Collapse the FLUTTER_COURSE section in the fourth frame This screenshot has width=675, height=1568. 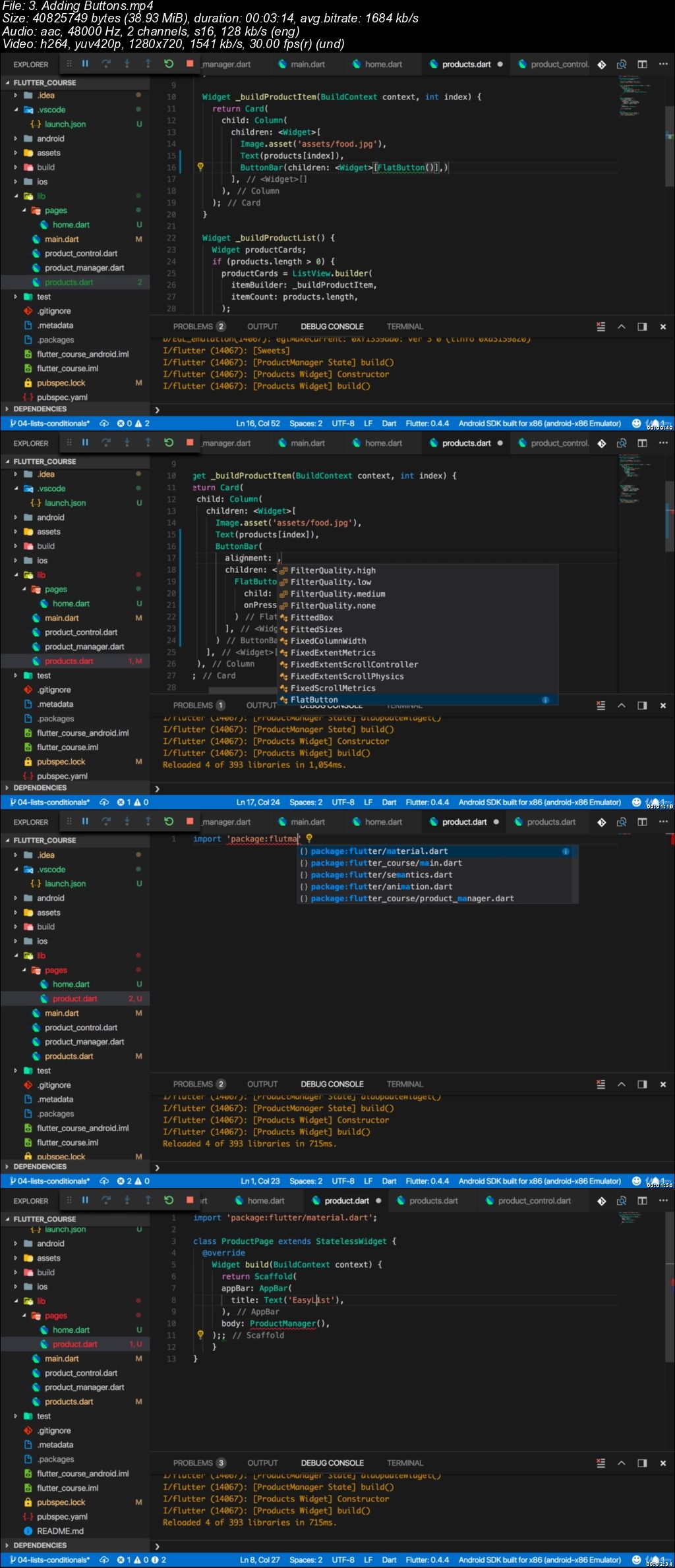point(45,1219)
